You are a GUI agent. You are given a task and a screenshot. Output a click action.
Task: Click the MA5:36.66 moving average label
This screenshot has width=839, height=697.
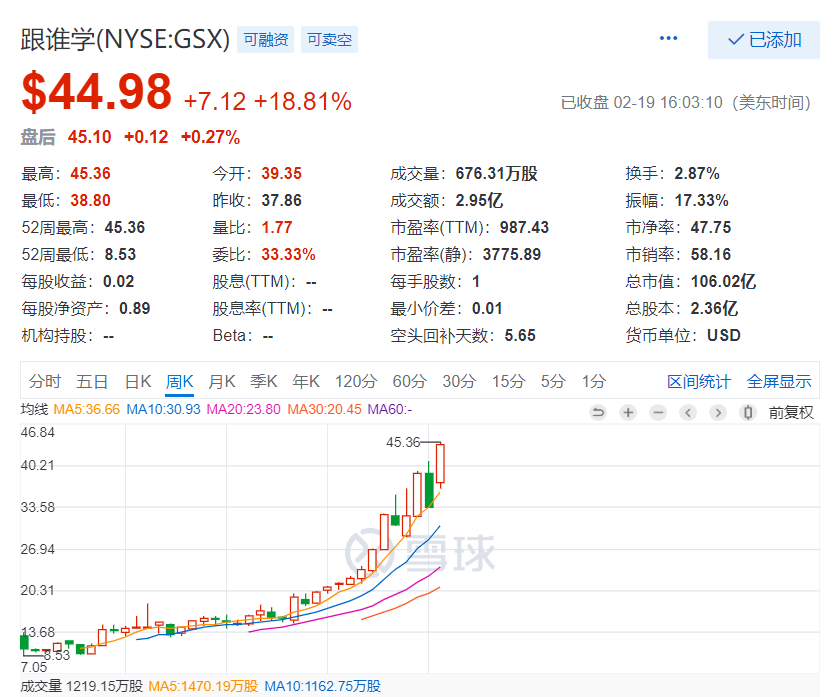coord(87,410)
